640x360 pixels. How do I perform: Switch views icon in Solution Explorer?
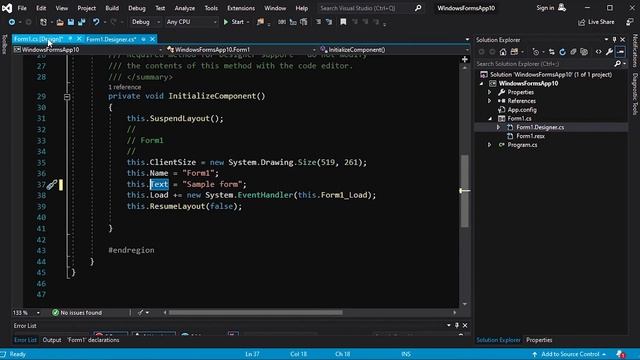point(514,52)
